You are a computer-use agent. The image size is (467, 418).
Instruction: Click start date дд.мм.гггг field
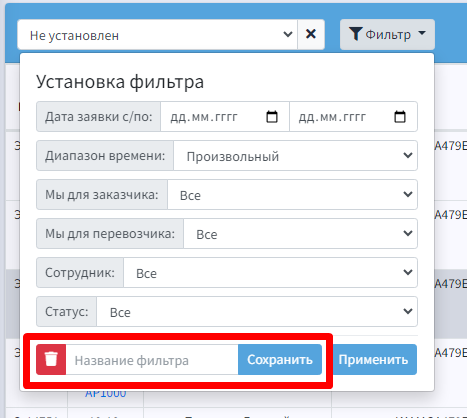[225, 117]
